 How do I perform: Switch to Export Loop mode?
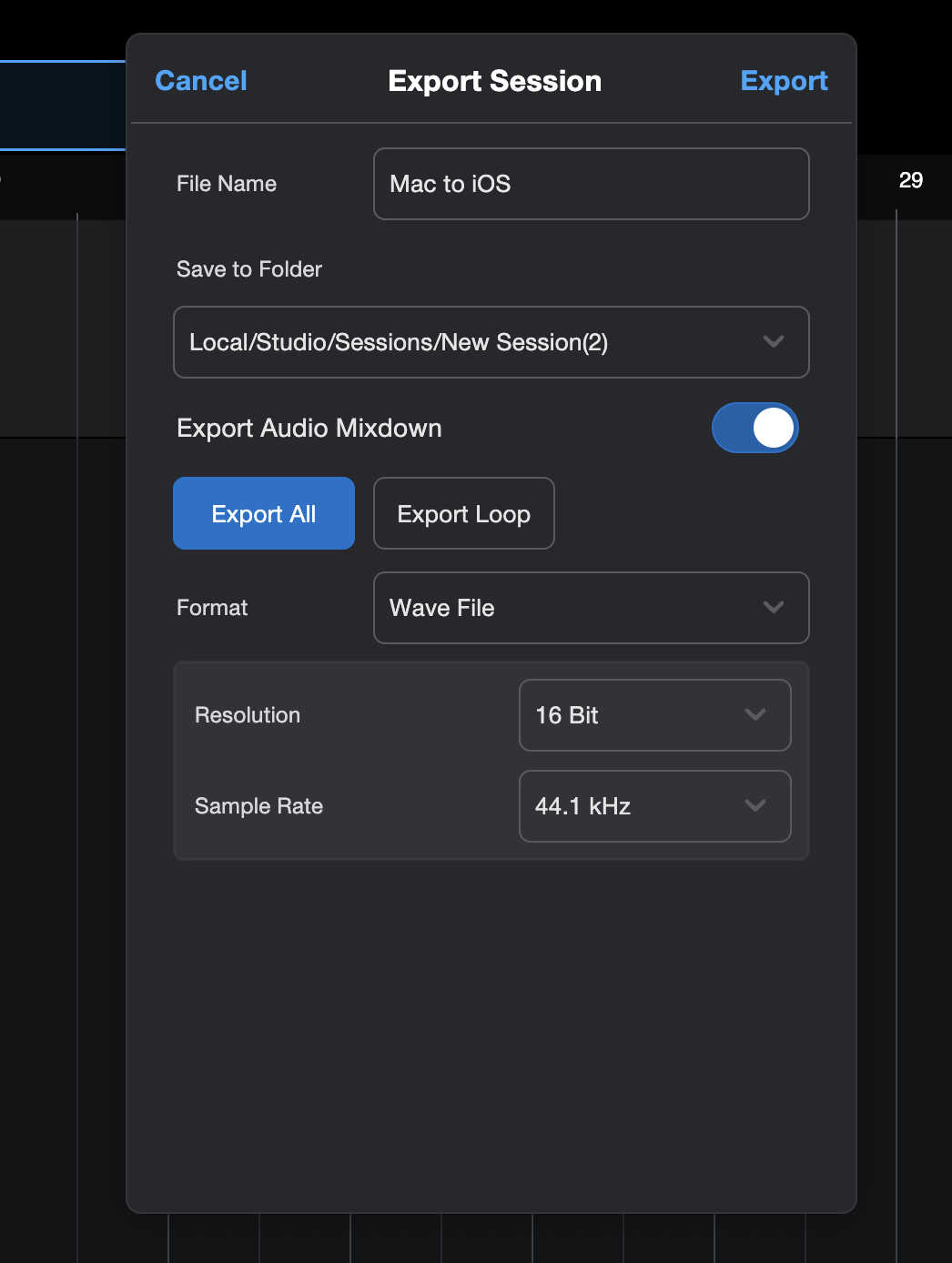(x=464, y=513)
